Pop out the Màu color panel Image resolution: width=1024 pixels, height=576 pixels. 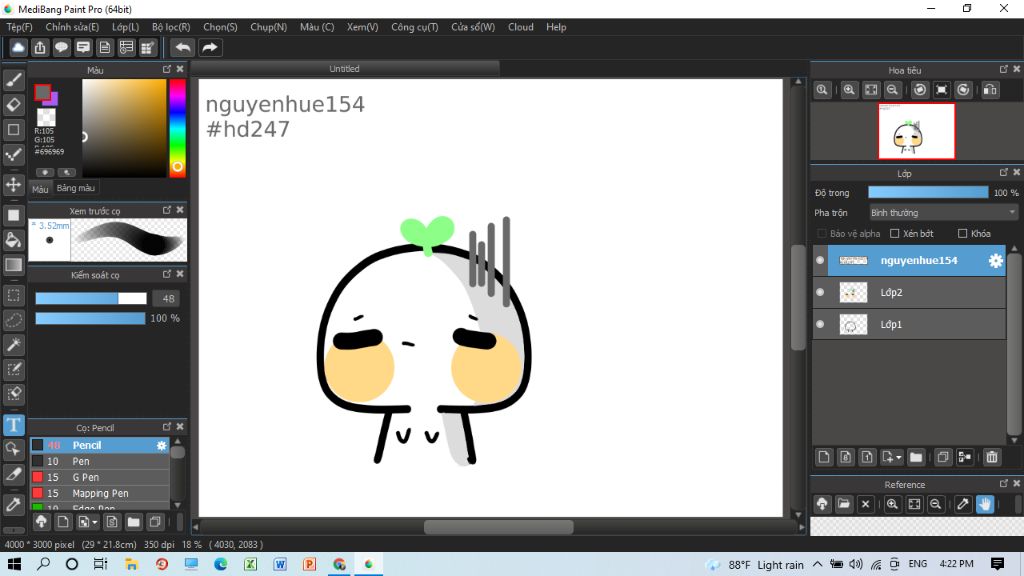167,69
